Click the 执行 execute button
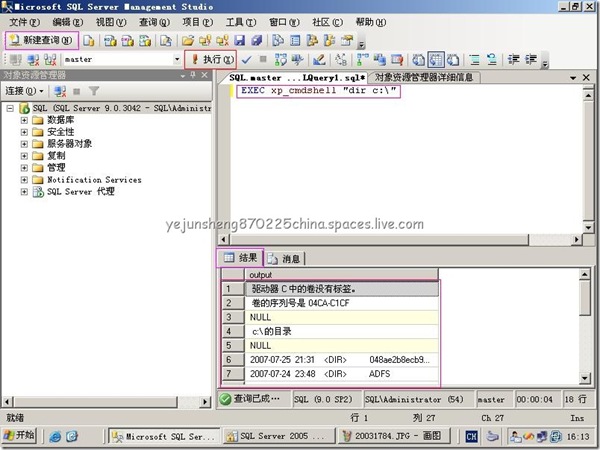The height and width of the screenshot is (450, 600). [x=210, y=59]
